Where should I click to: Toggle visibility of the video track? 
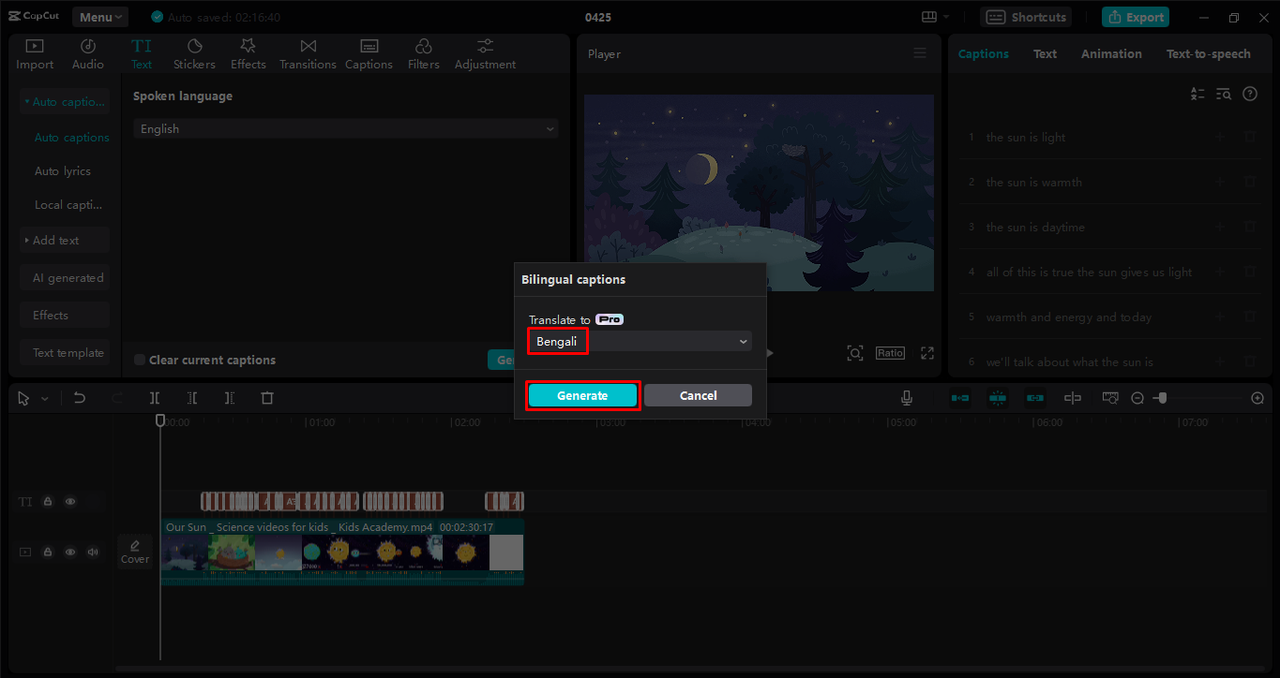[70, 552]
